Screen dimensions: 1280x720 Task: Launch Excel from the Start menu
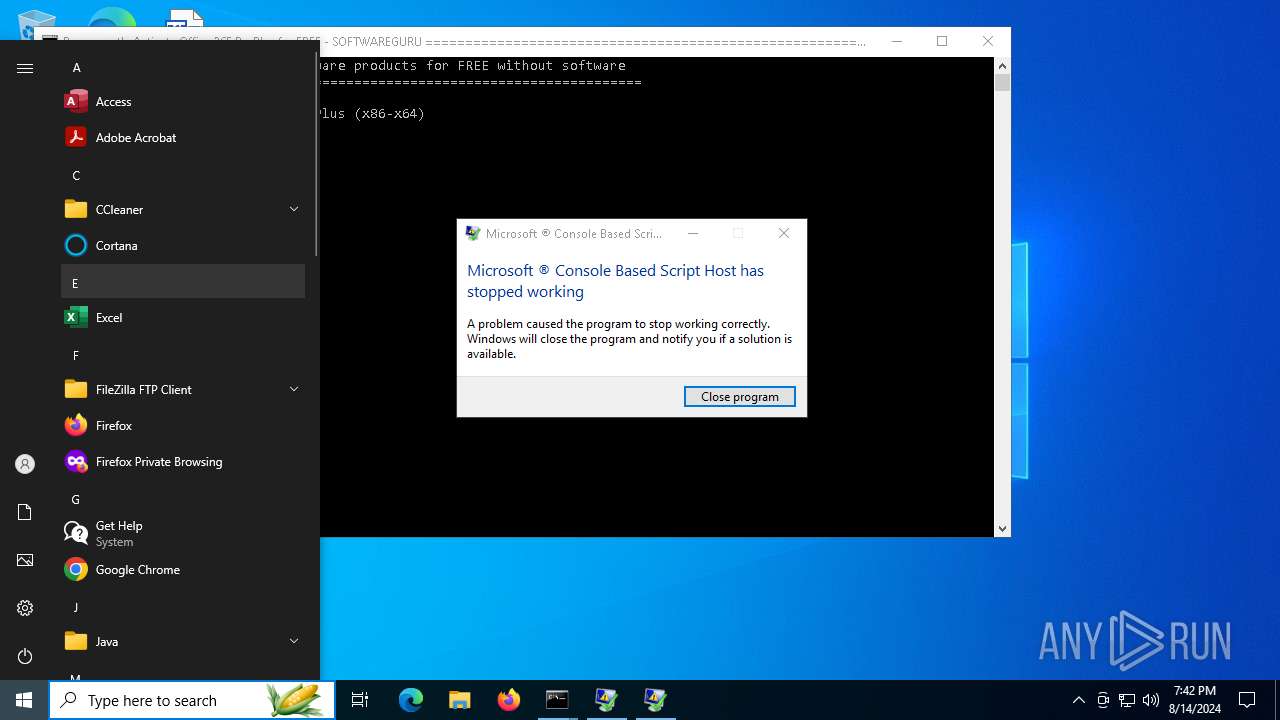point(183,318)
